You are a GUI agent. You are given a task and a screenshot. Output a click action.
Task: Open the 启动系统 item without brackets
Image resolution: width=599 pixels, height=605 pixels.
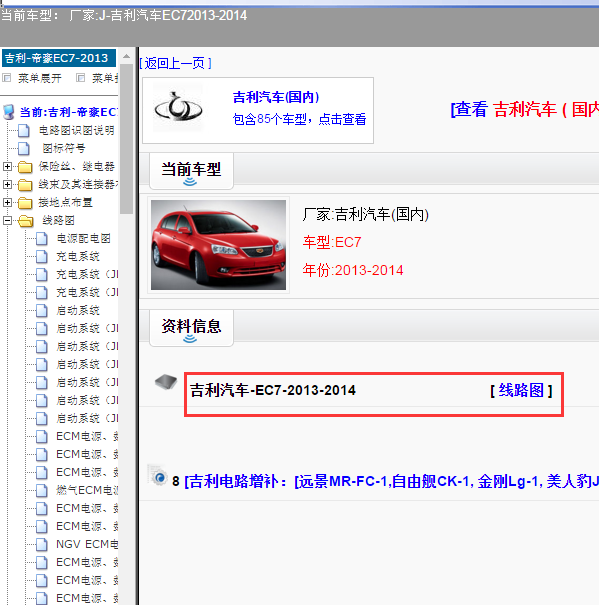tap(78, 311)
